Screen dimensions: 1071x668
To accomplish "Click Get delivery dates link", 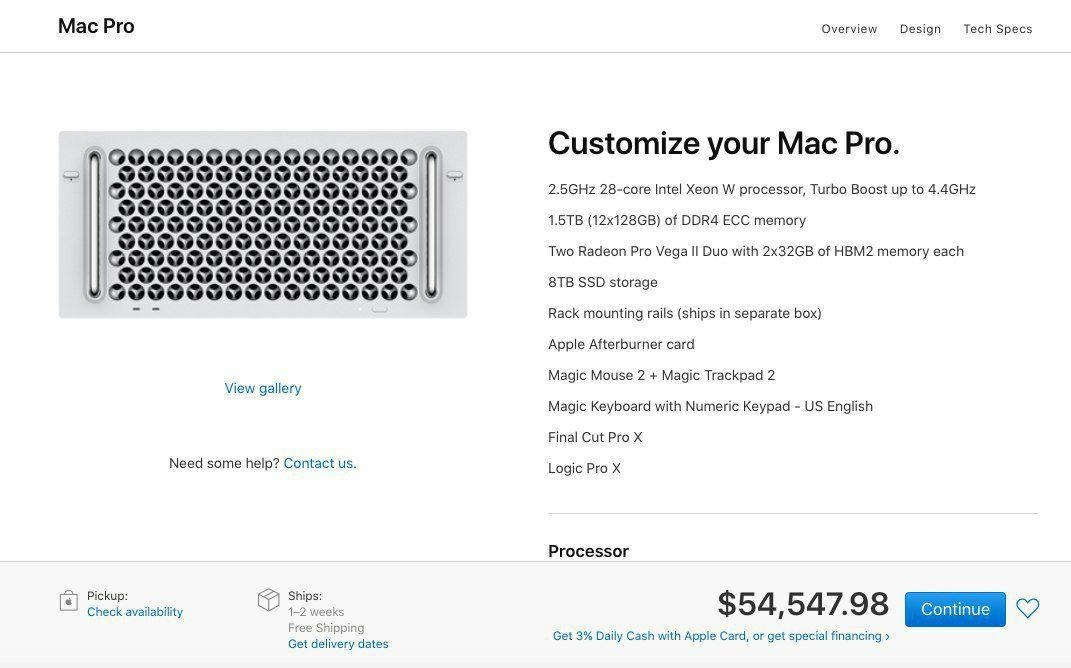I will [x=338, y=644].
